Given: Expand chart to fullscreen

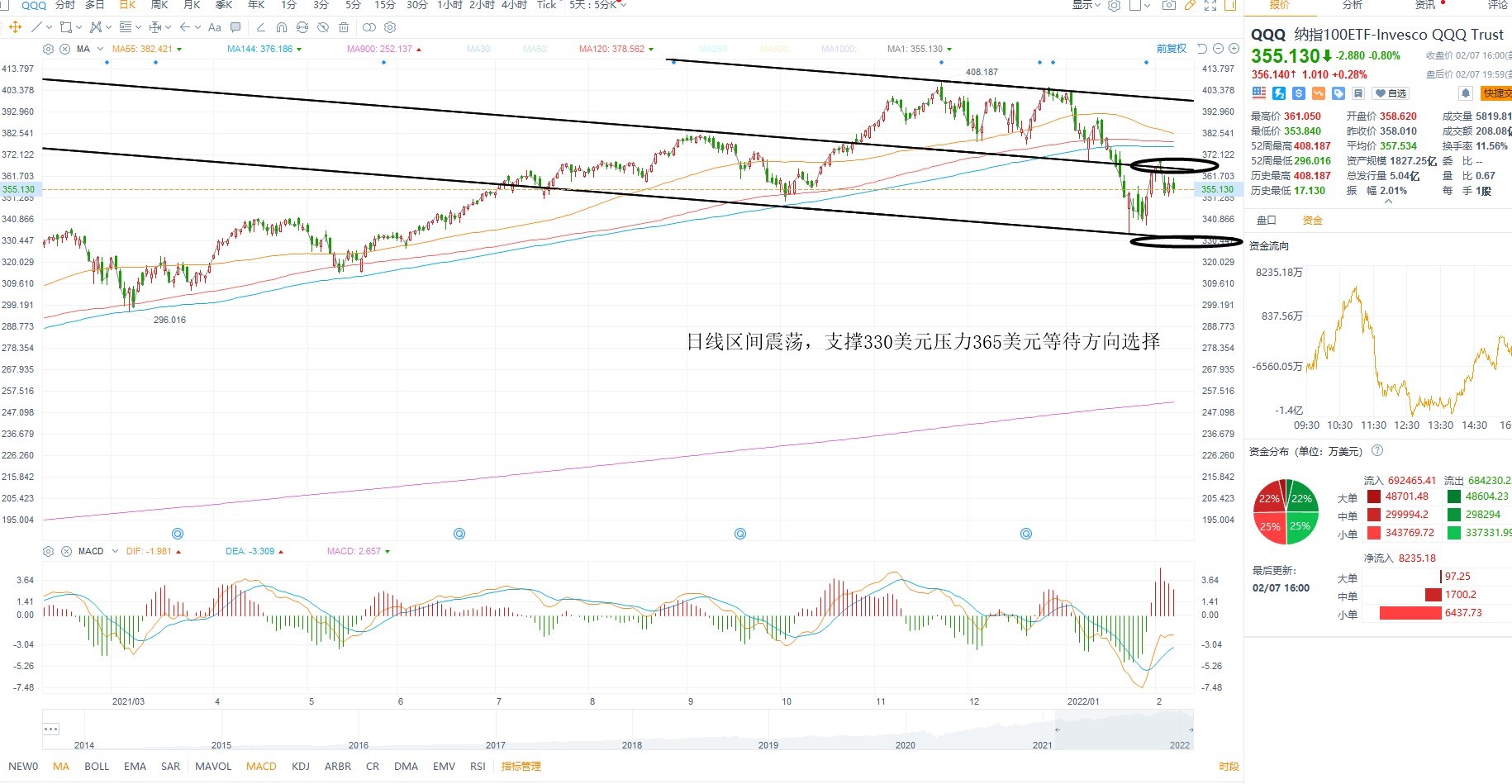Looking at the screenshot, I should (x=1210, y=5).
